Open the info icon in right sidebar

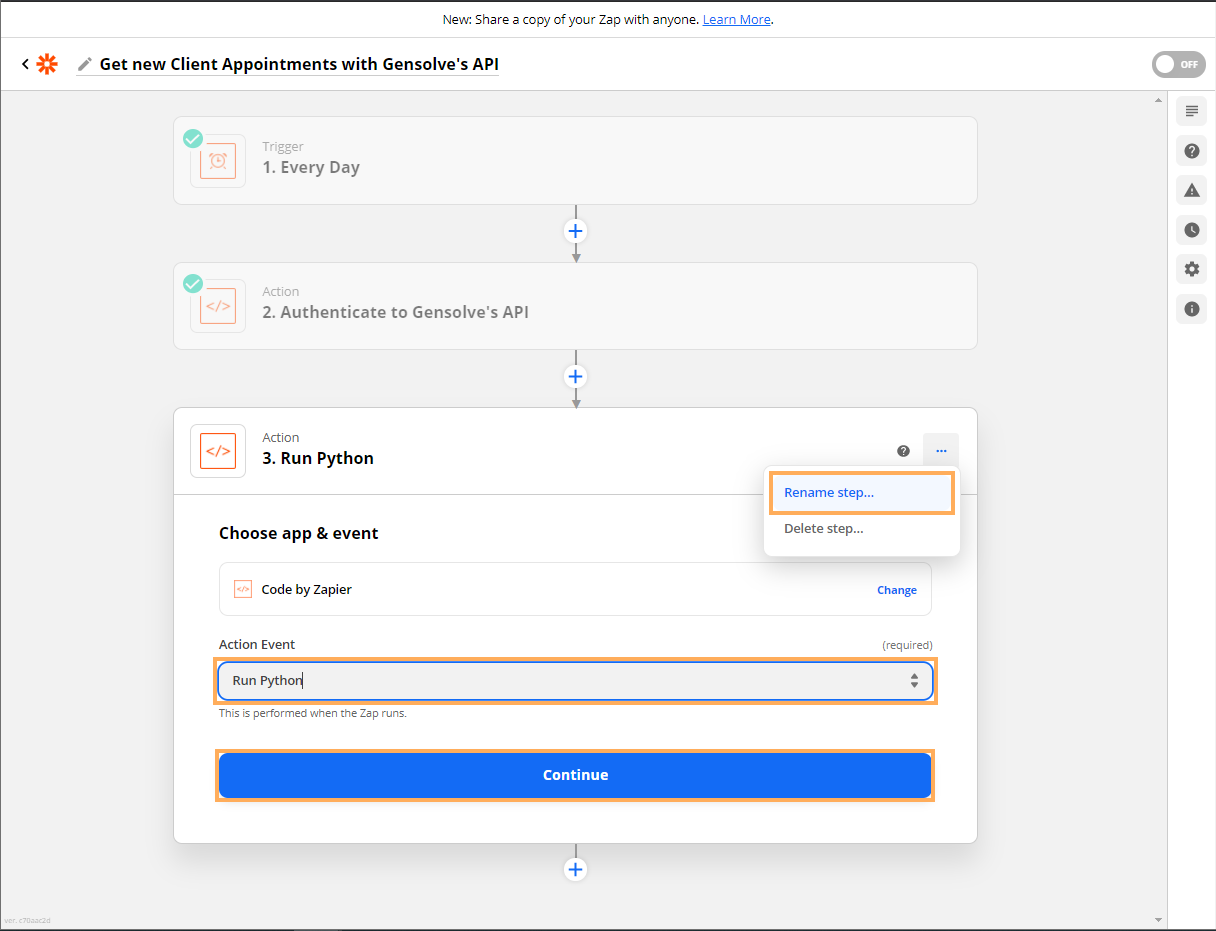point(1191,309)
